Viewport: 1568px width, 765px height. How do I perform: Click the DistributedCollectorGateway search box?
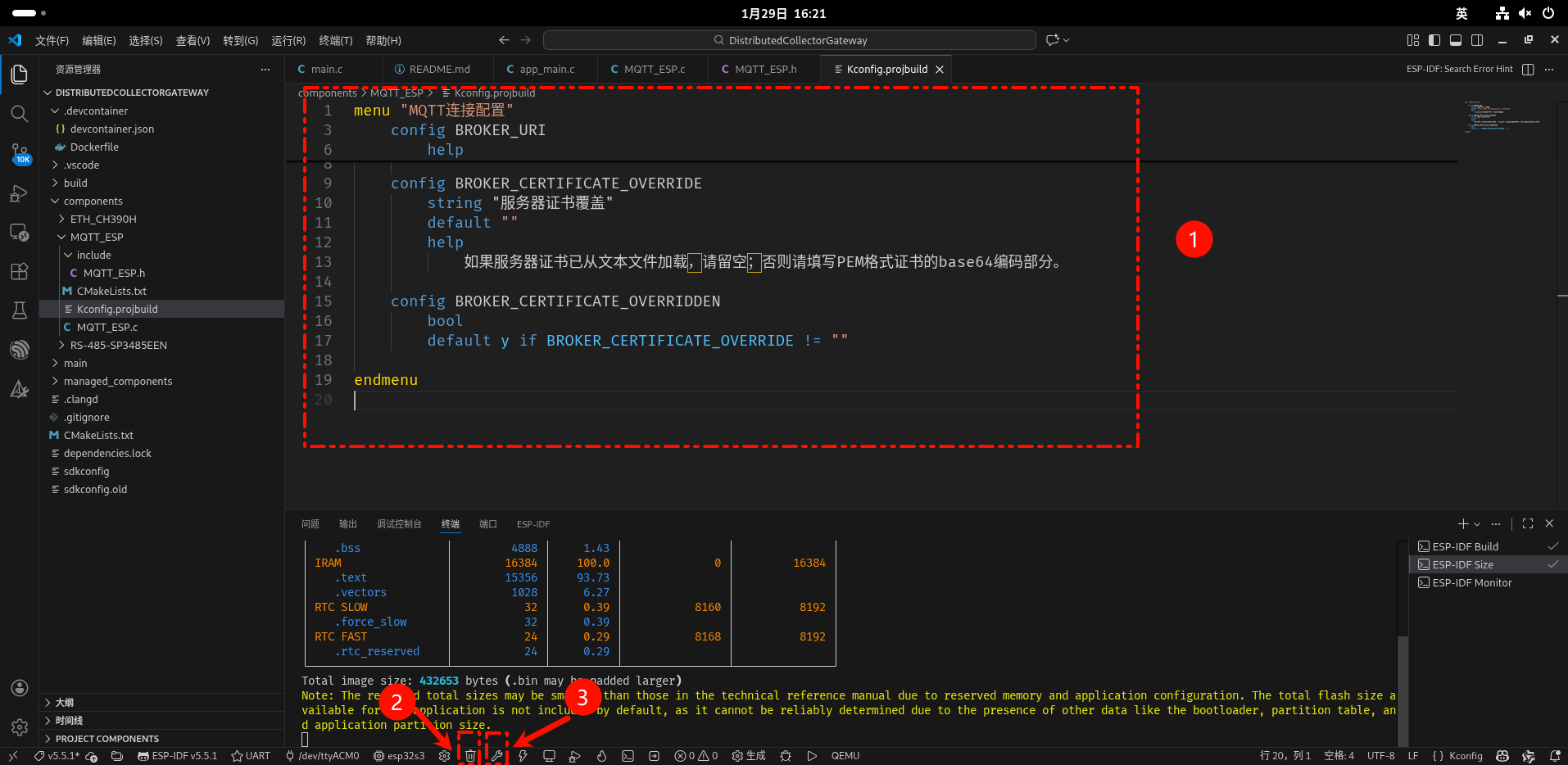[790, 40]
